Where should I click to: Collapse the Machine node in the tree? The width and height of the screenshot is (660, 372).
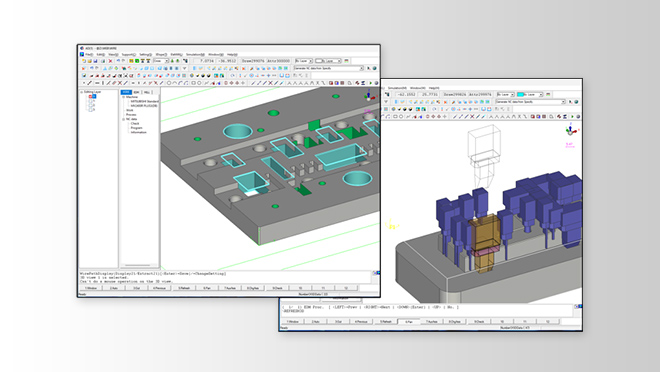(123, 97)
